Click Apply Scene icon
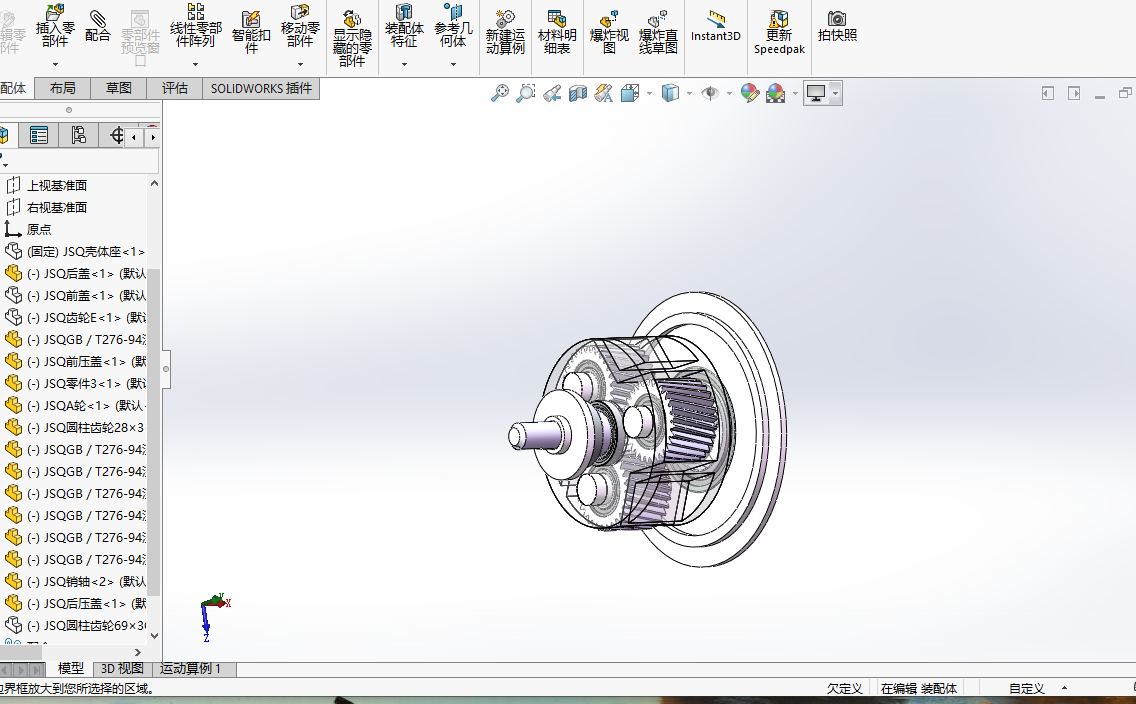The image size is (1136, 704). (x=775, y=93)
